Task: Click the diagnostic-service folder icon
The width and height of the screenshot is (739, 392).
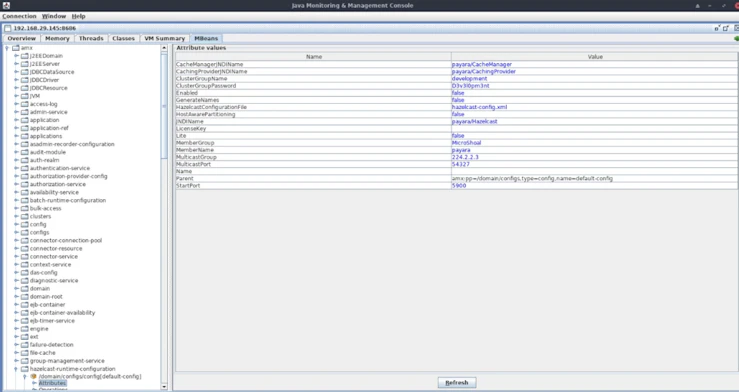Action: (25, 280)
